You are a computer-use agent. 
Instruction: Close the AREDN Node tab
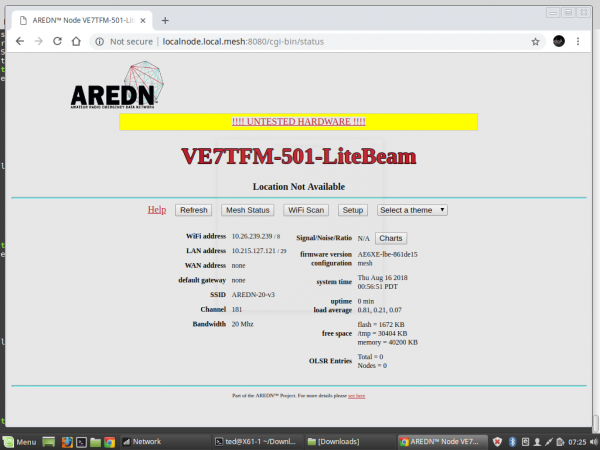click(x=143, y=21)
